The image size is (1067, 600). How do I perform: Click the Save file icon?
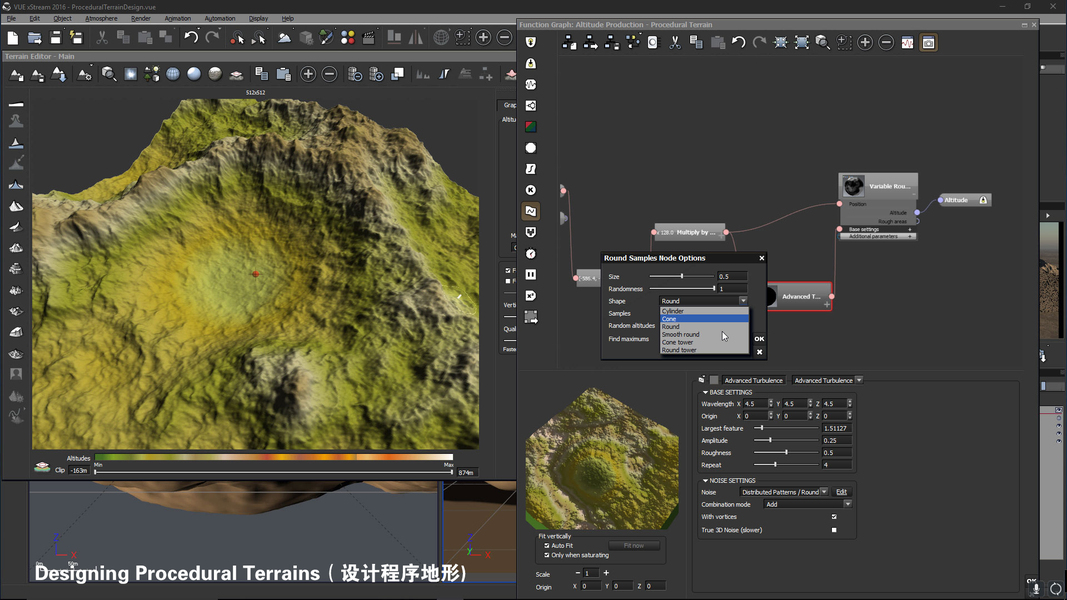[55, 37]
